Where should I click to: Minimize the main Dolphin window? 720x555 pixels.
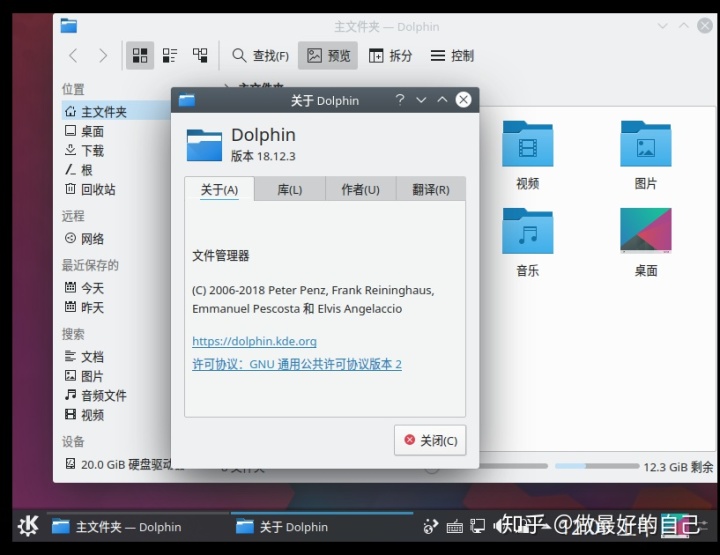click(663, 26)
